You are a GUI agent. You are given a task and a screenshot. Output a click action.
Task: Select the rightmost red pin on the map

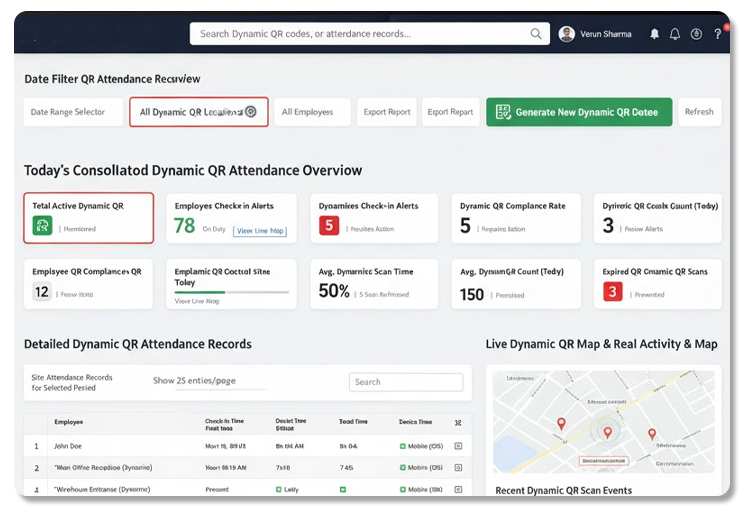(x=651, y=434)
